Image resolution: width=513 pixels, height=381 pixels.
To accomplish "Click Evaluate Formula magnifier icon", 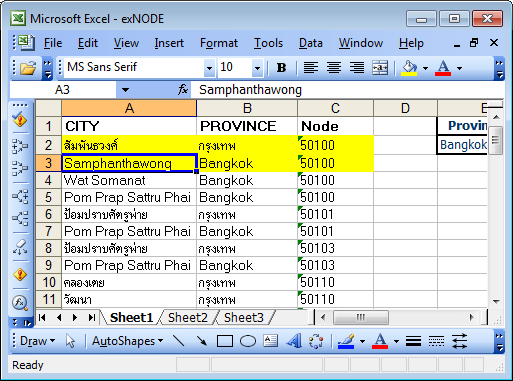I will click(x=20, y=303).
